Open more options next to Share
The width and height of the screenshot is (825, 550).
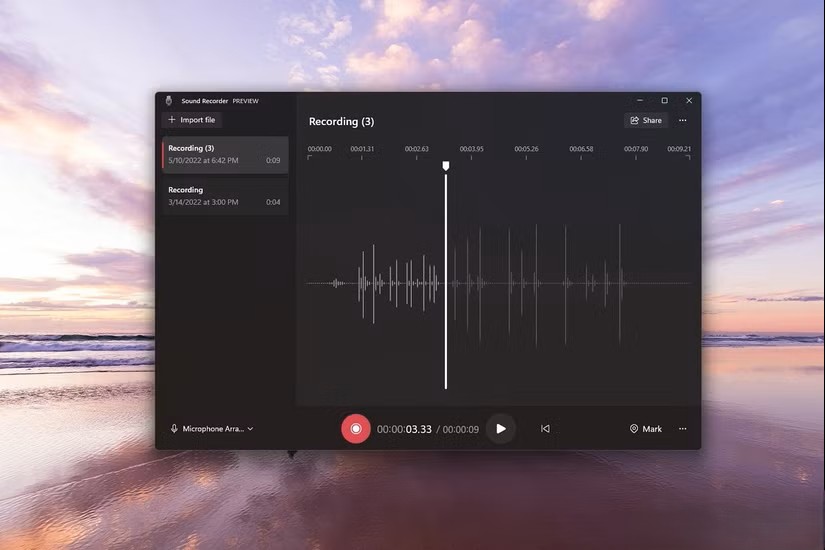click(x=682, y=121)
